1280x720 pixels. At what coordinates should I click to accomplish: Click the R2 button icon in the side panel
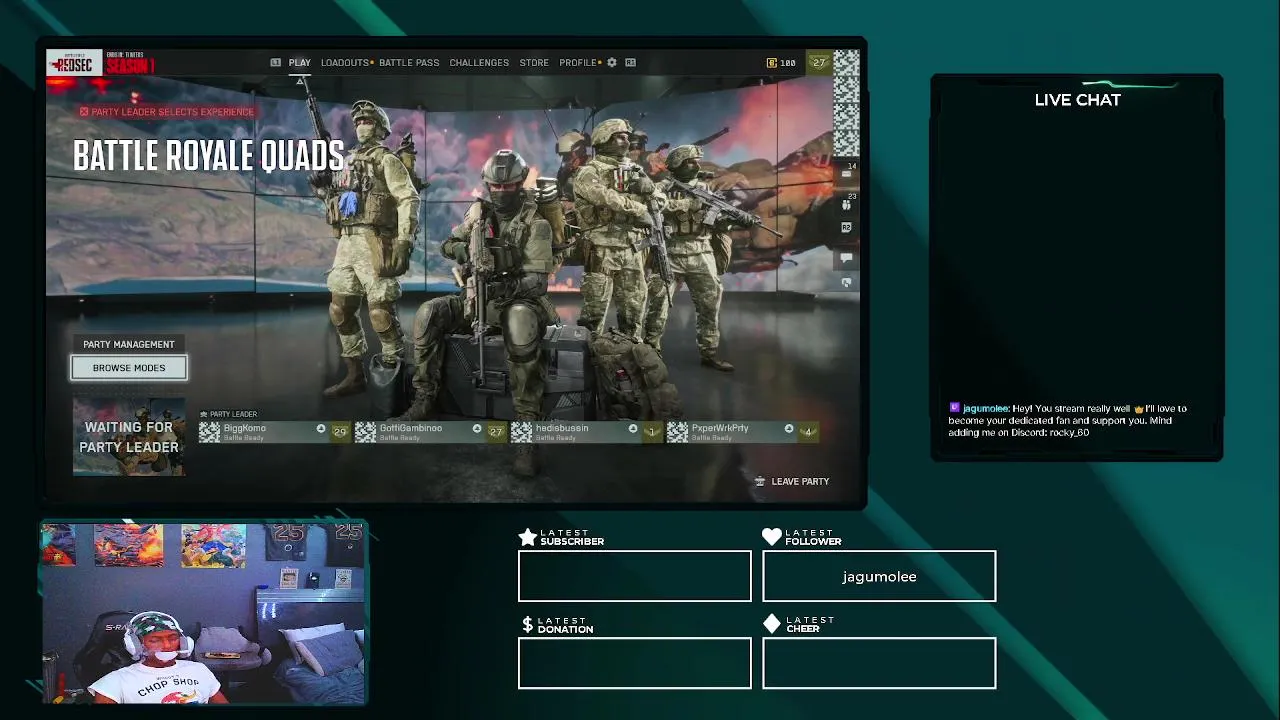846,228
